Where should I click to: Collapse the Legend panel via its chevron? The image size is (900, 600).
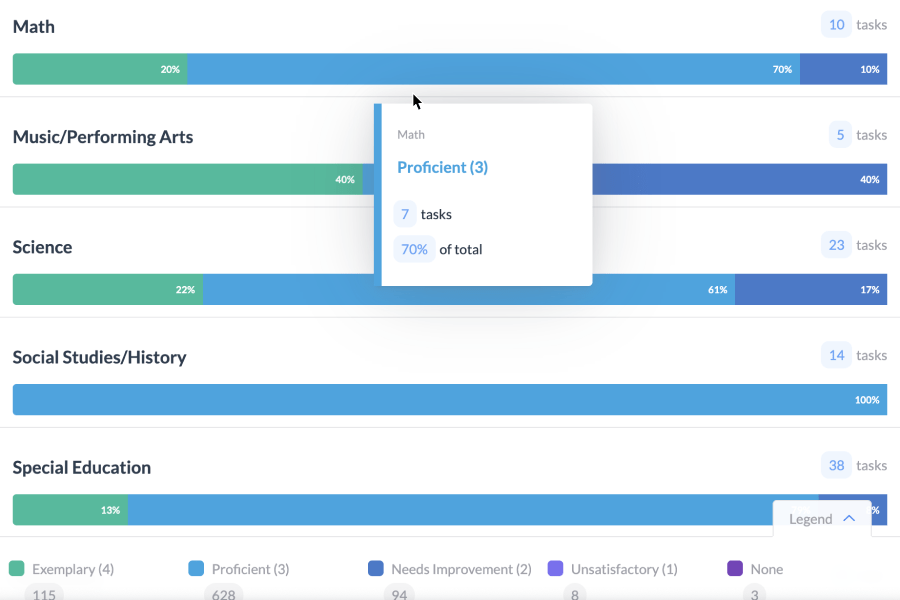pos(849,518)
